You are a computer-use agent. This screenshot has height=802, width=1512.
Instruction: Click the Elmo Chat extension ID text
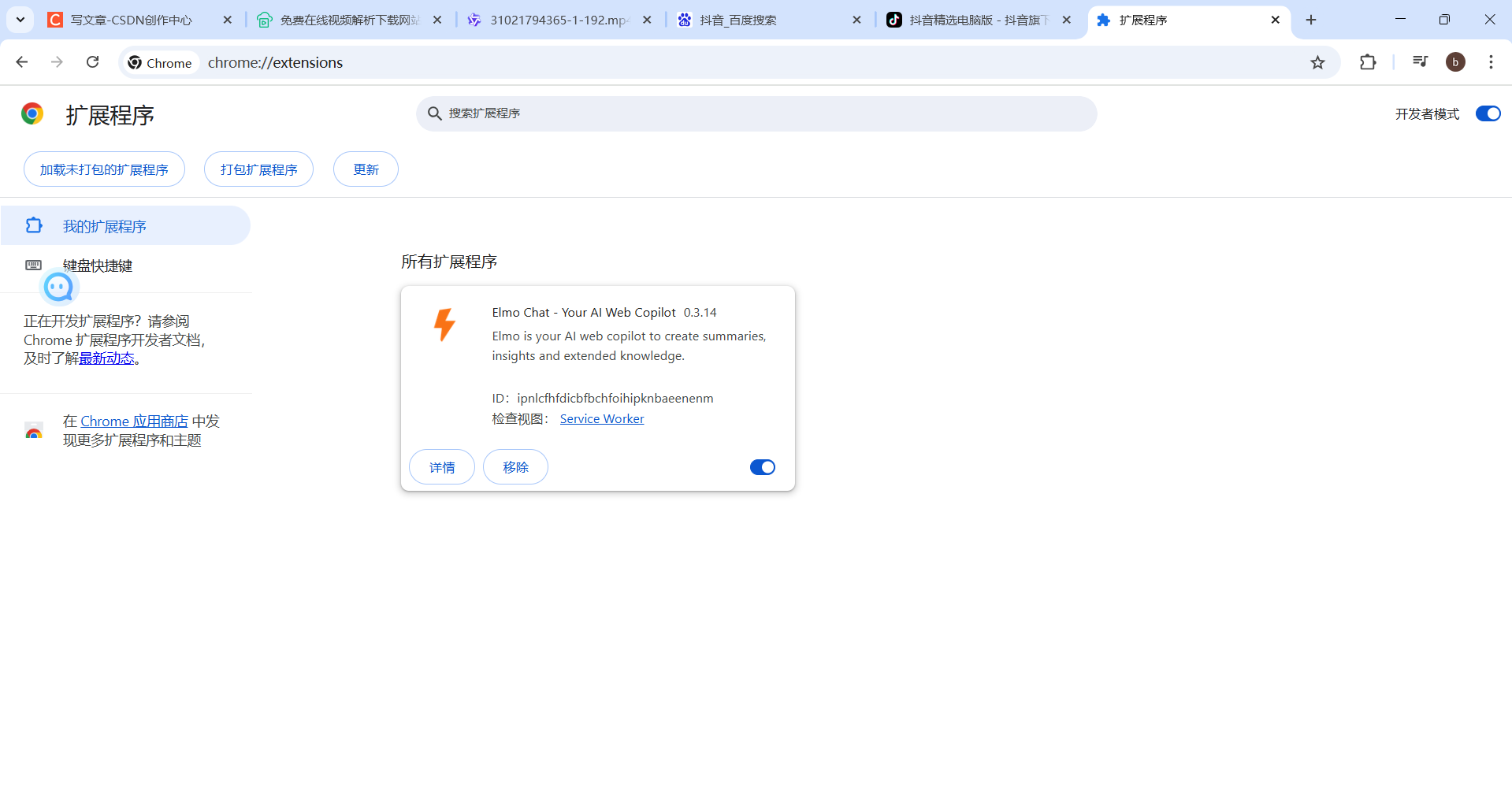click(603, 399)
